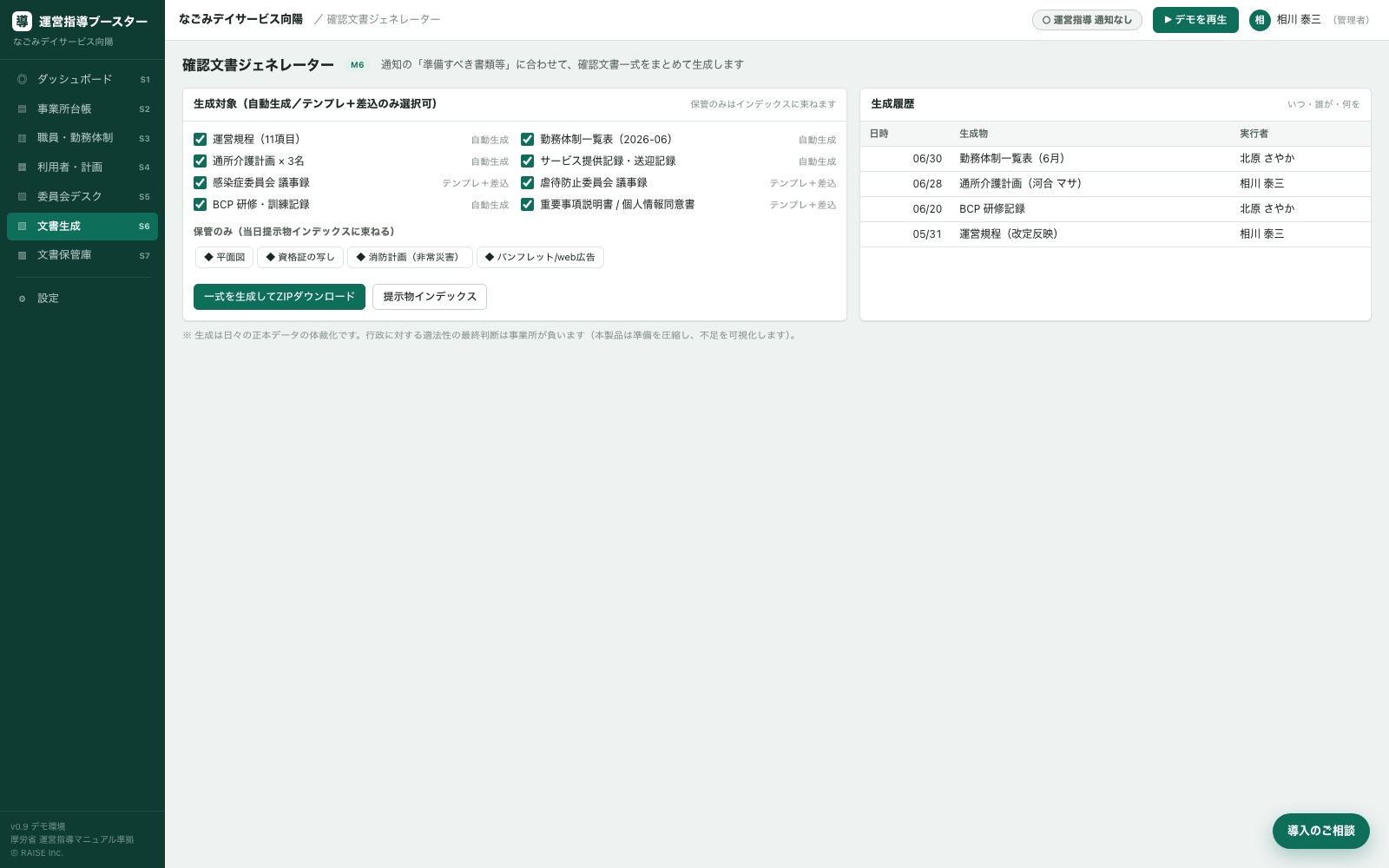Click the パンフレット/web広告 chip

click(x=540, y=257)
